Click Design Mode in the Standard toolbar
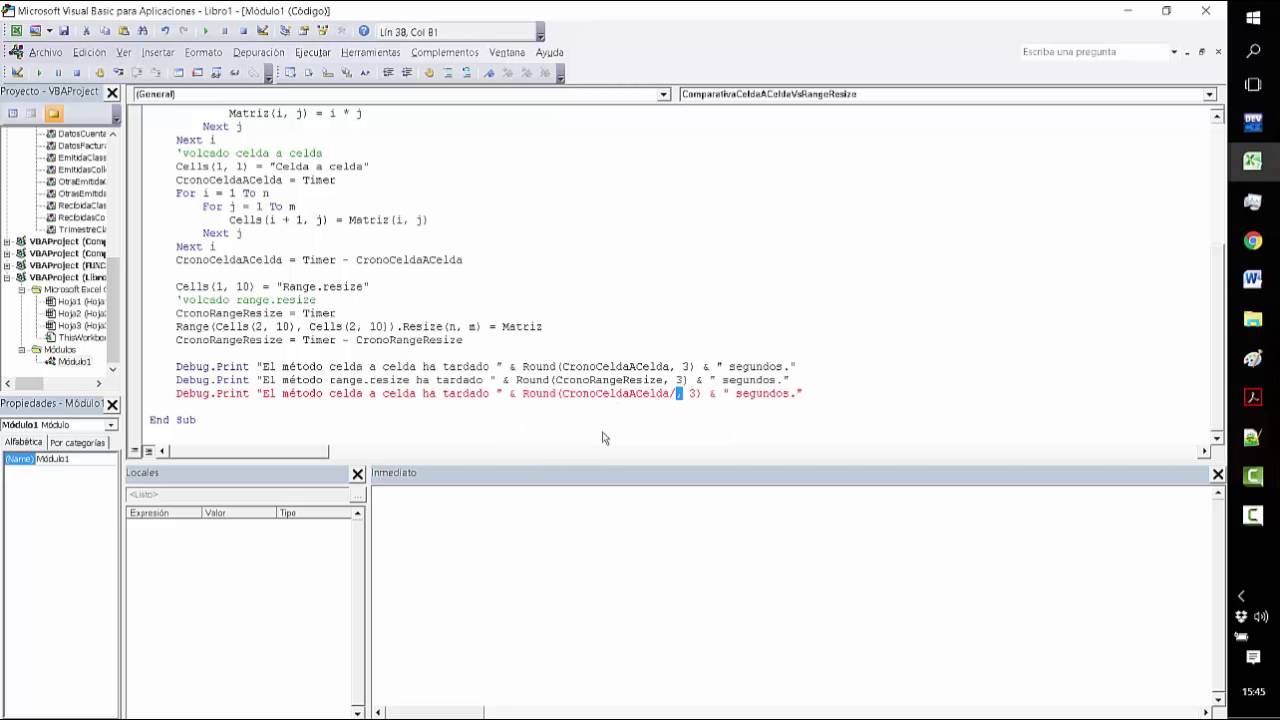1280x720 pixels. (262, 31)
